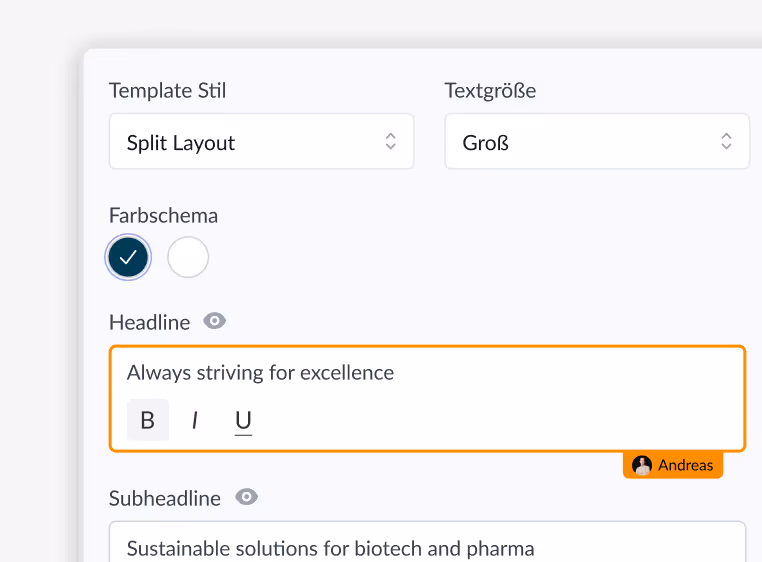Viewport: 762px width, 562px height.
Task: Click the Headline label text
Action: pos(150,323)
